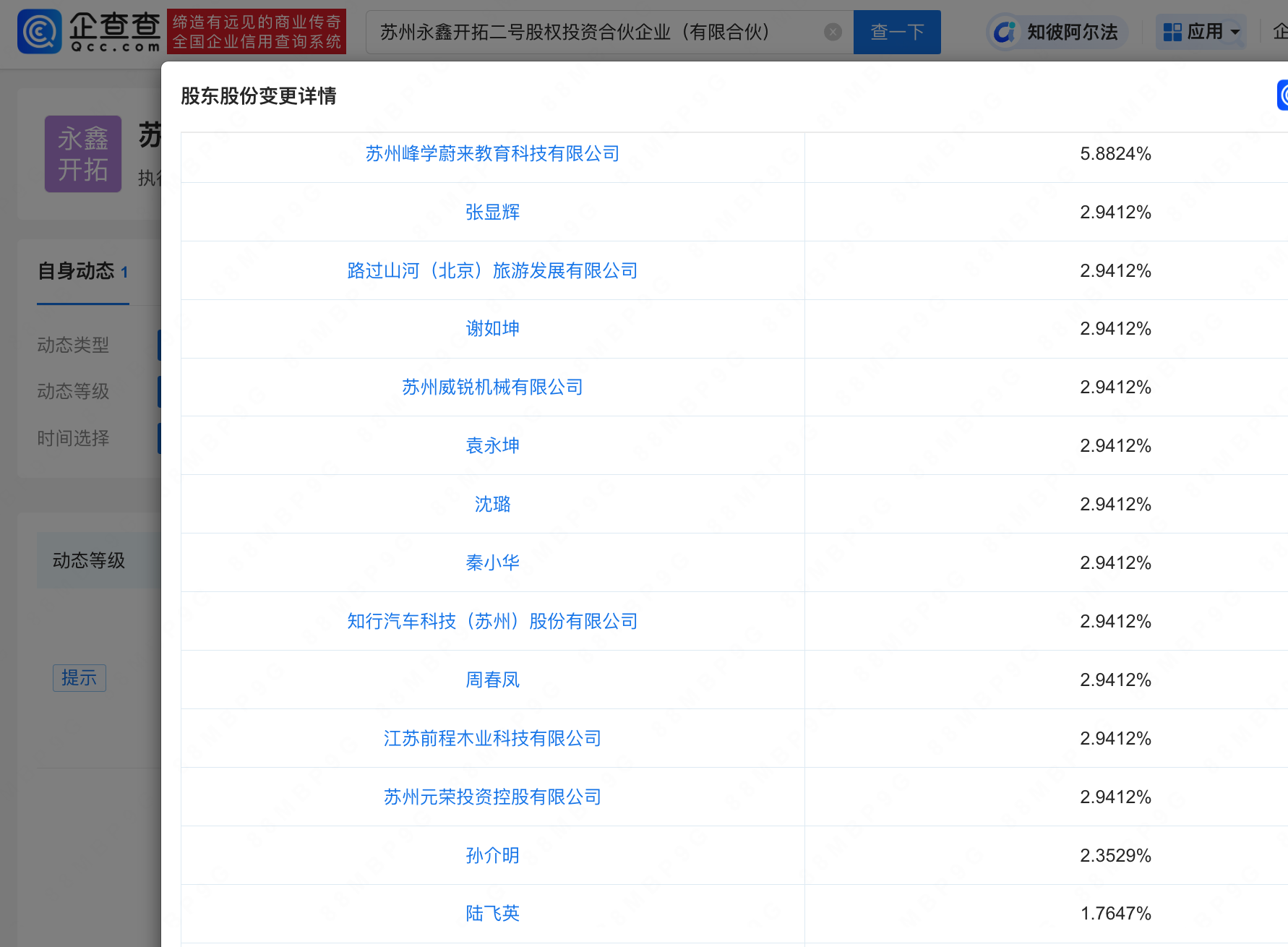Open shareholder 陆飞英 link
The height and width of the screenshot is (947, 1288).
[x=493, y=914]
